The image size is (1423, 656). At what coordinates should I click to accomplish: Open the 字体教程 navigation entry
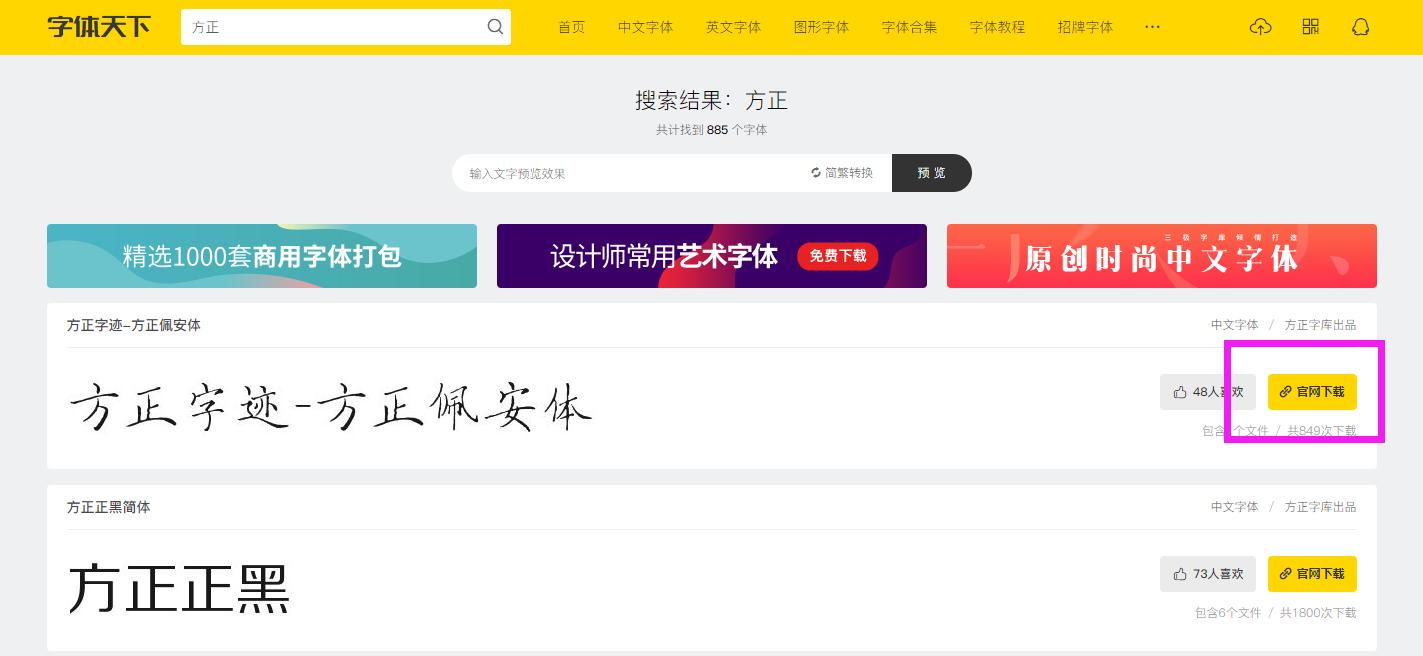click(x=997, y=27)
